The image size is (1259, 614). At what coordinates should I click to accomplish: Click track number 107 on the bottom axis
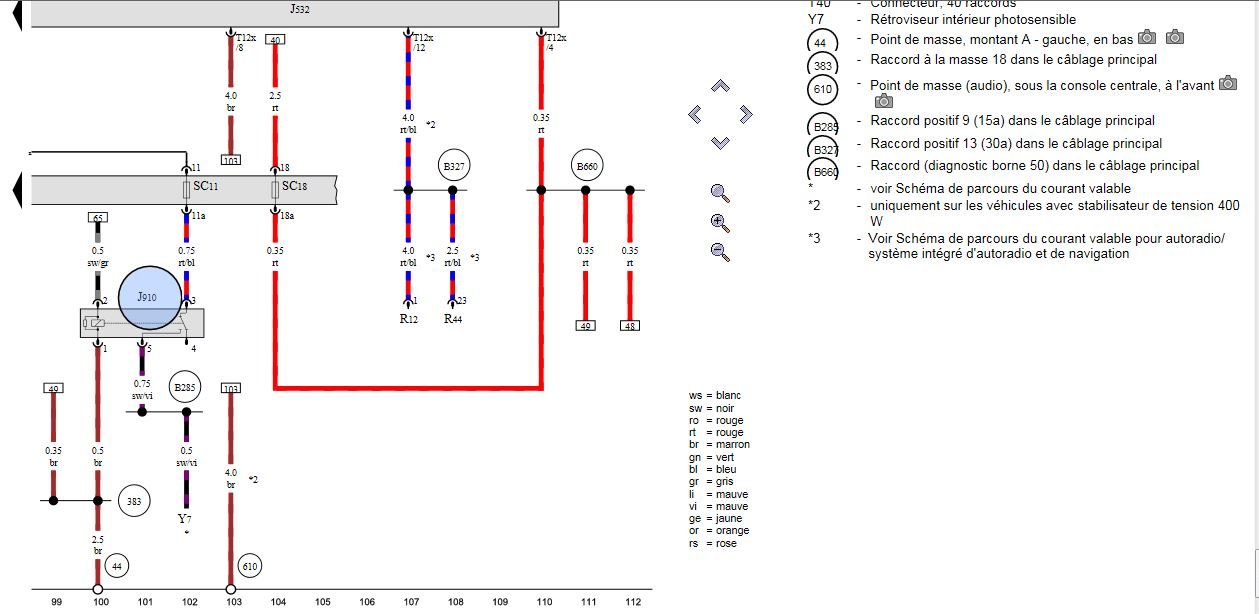coord(410,602)
